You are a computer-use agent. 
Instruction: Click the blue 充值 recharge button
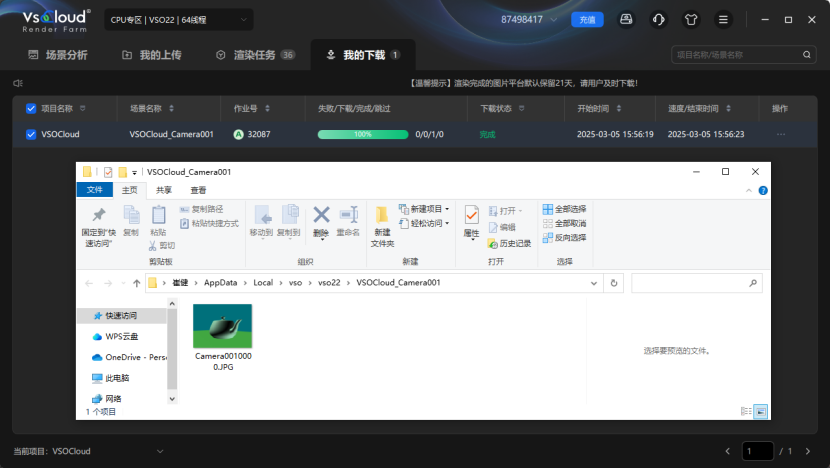coord(587,19)
